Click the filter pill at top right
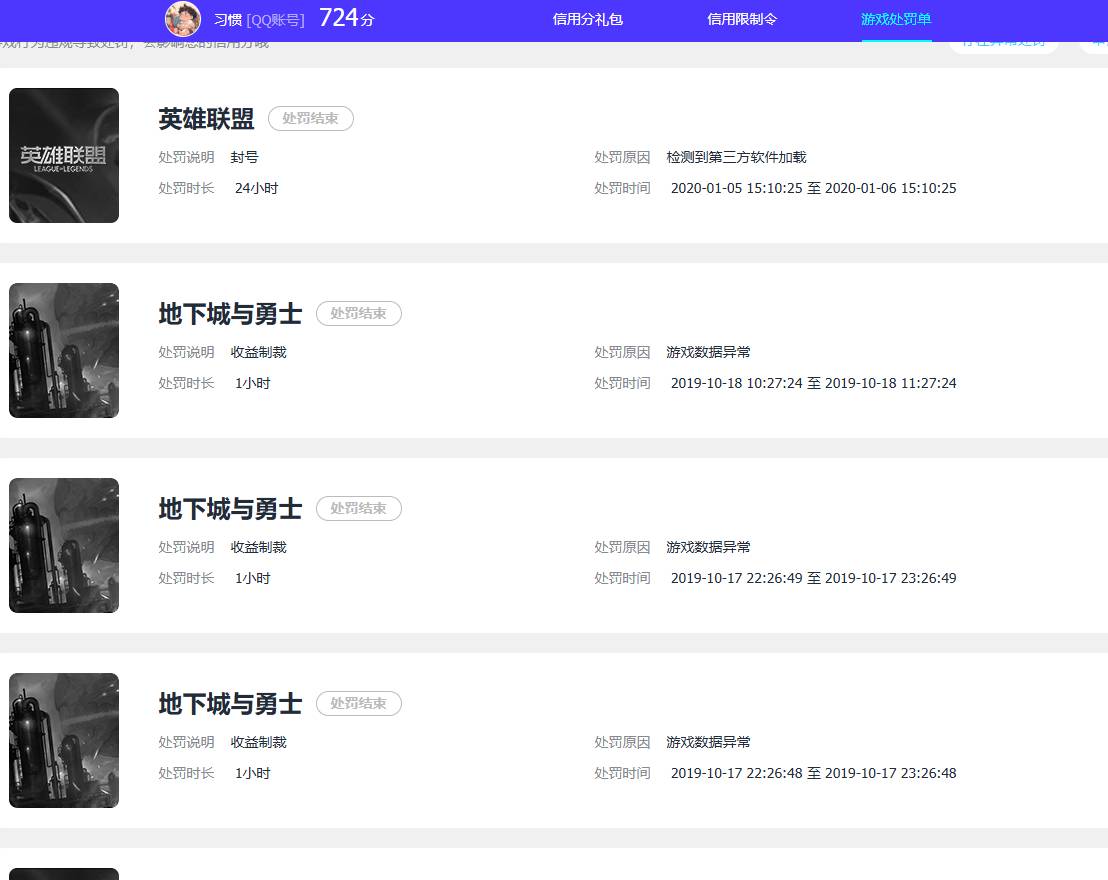The image size is (1108, 880). (x=1003, y=43)
